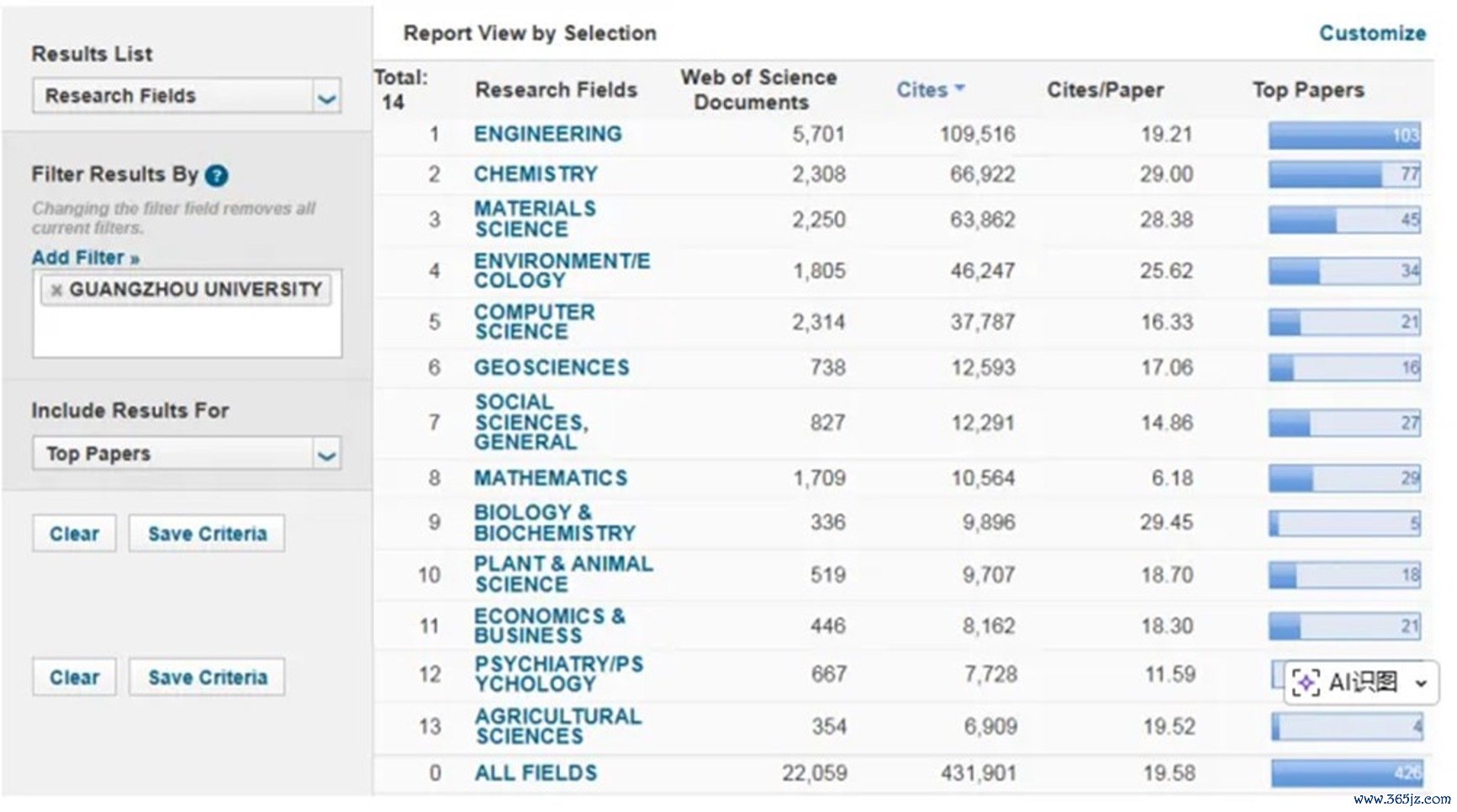Open the Research Fields results list dropdown
The width and height of the screenshot is (1457, 812).
click(187, 96)
